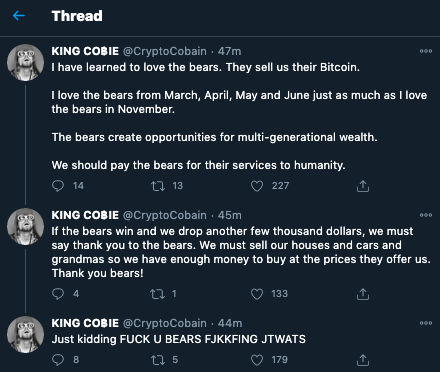Retweet the 45m tweet with 1 retweet
440x372 pixels.
pyautogui.click(x=158, y=294)
